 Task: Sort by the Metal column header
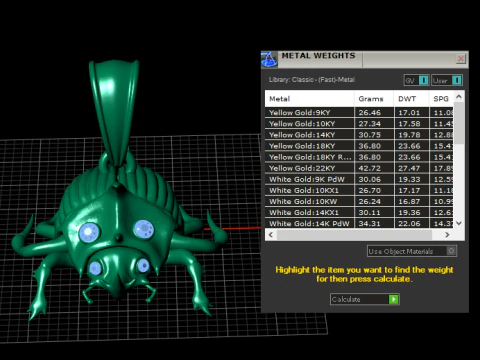pos(310,99)
